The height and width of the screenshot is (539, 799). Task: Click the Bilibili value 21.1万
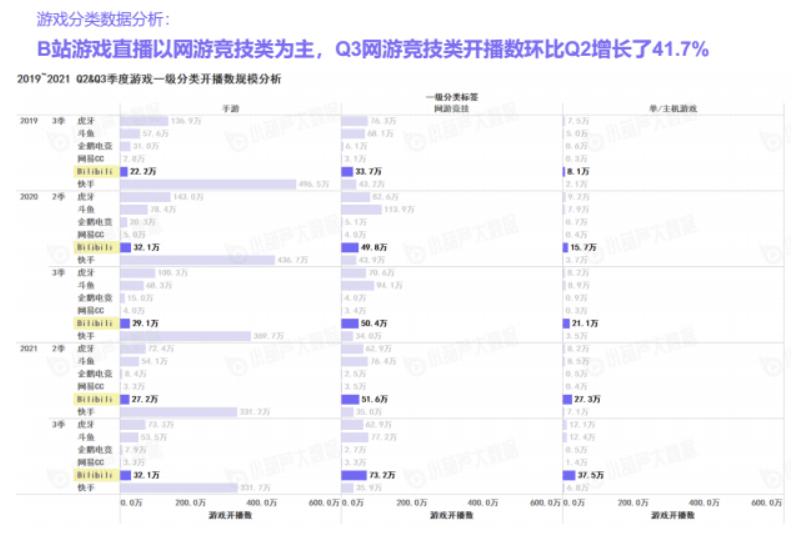[x=585, y=324]
